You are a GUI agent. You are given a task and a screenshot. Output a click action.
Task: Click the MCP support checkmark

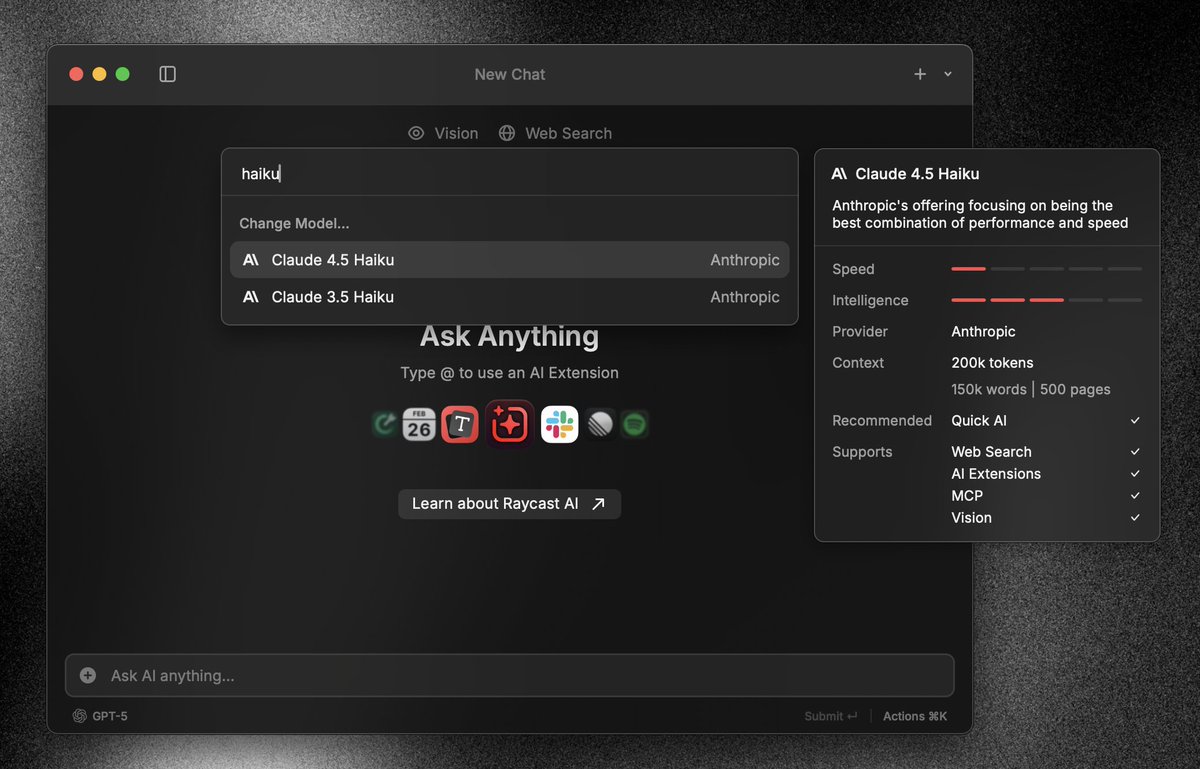(1135, 496)
